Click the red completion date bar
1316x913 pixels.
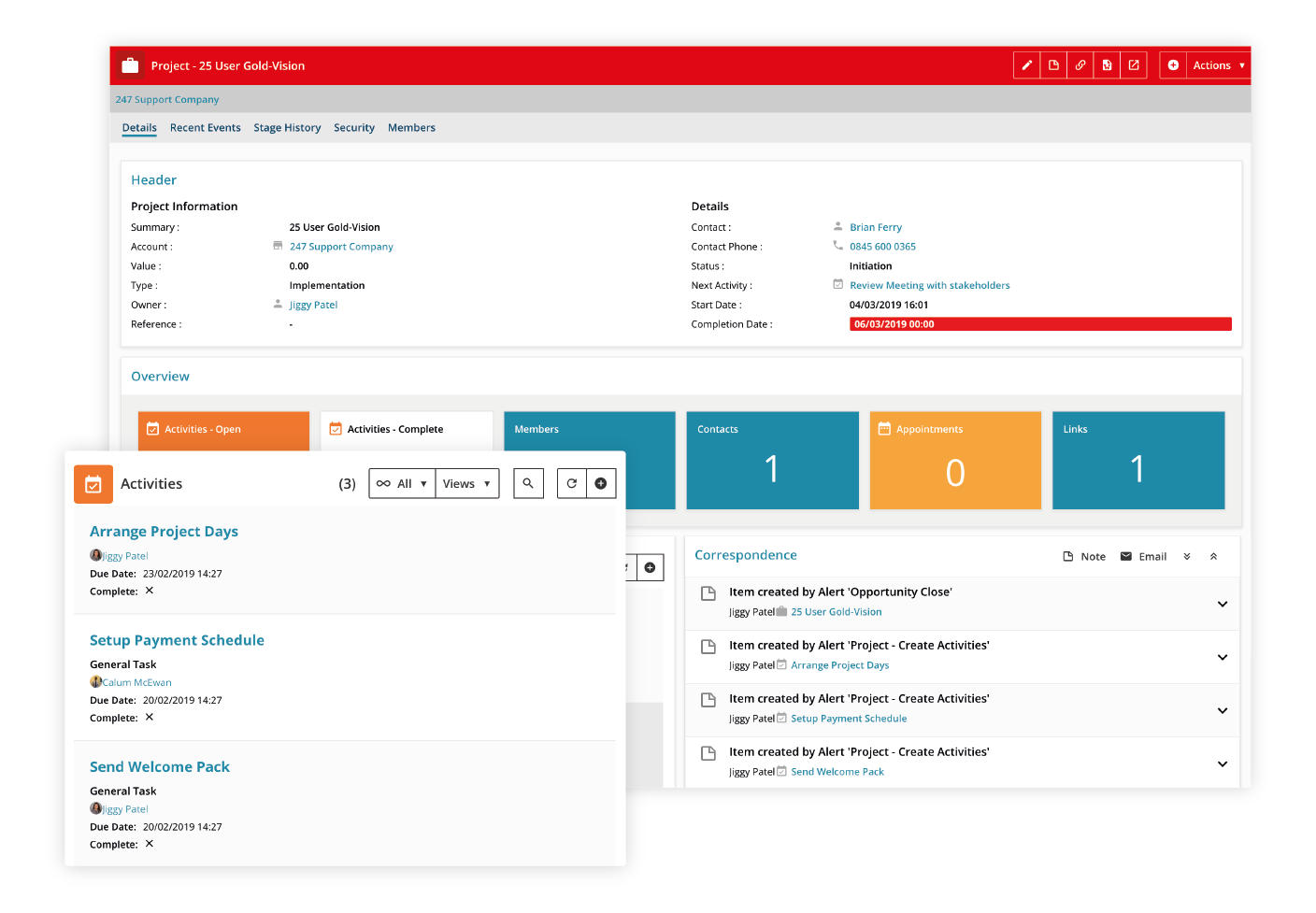click(1040, 324)
